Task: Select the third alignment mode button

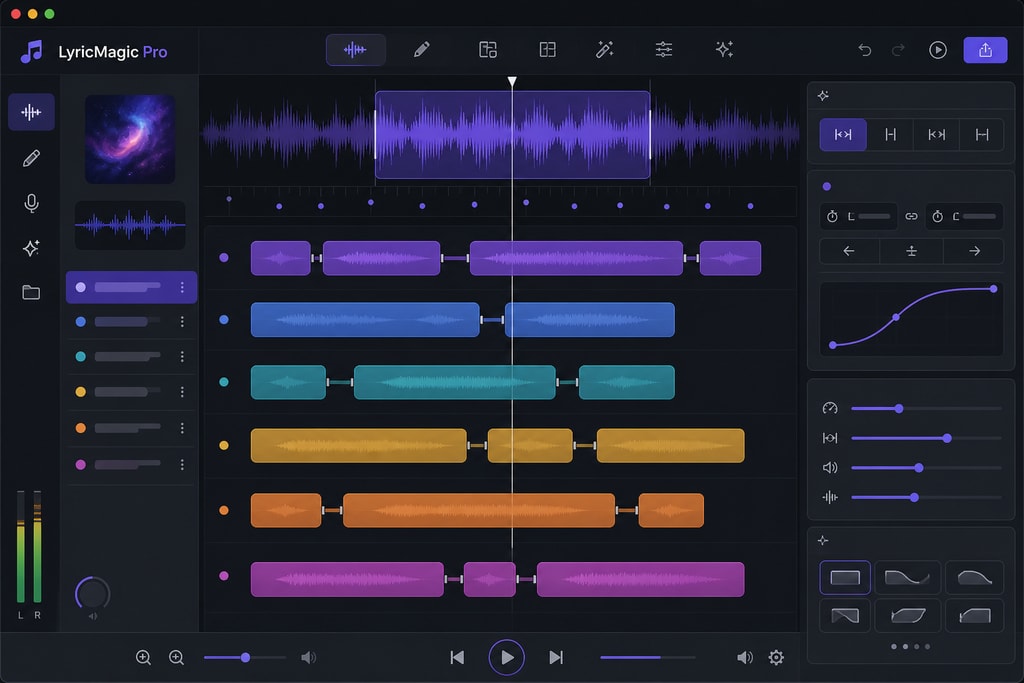Action: (936, 135)
